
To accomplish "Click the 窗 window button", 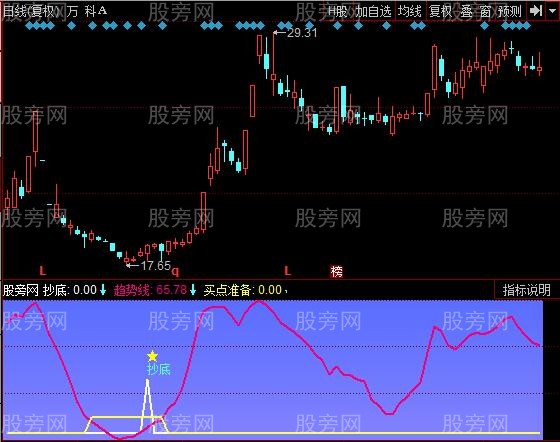I will (485, 11).
